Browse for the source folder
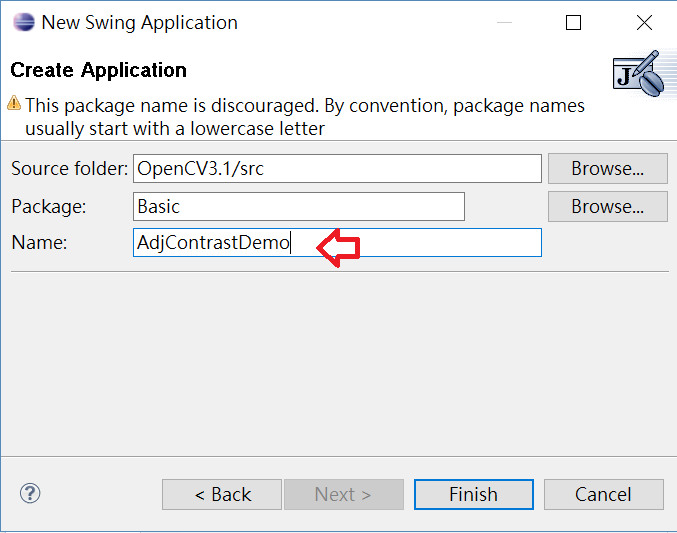This screenshot has height=533, width=677. click(607, 168)
